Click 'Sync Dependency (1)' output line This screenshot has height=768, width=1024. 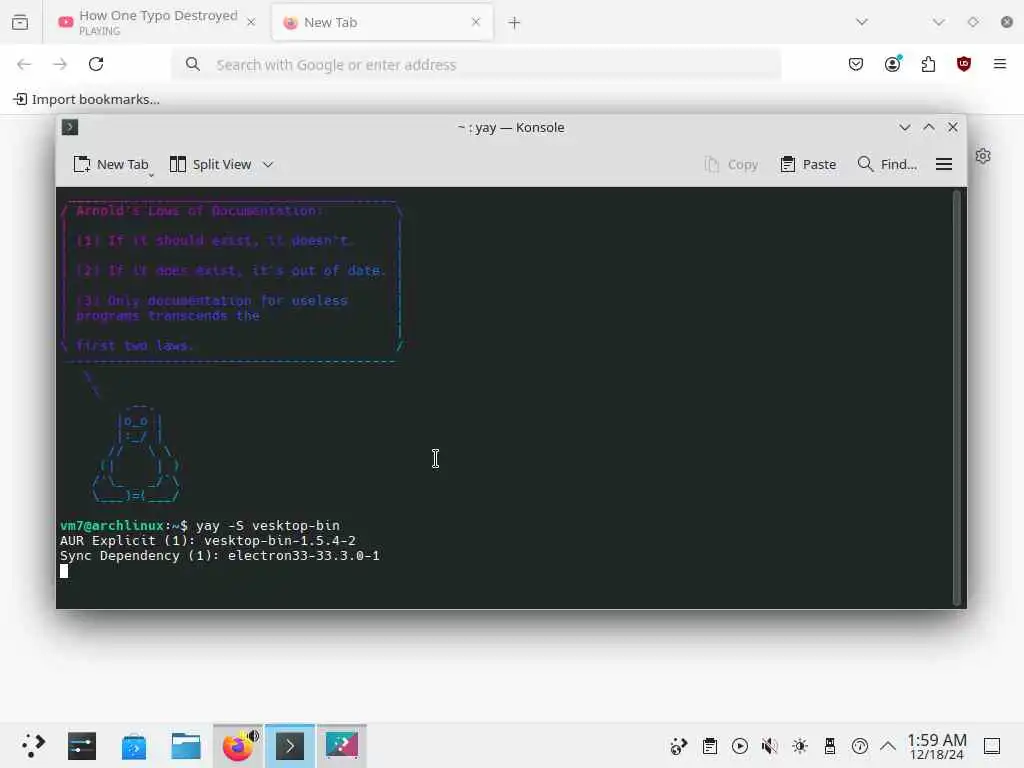[x=219, y=556]
